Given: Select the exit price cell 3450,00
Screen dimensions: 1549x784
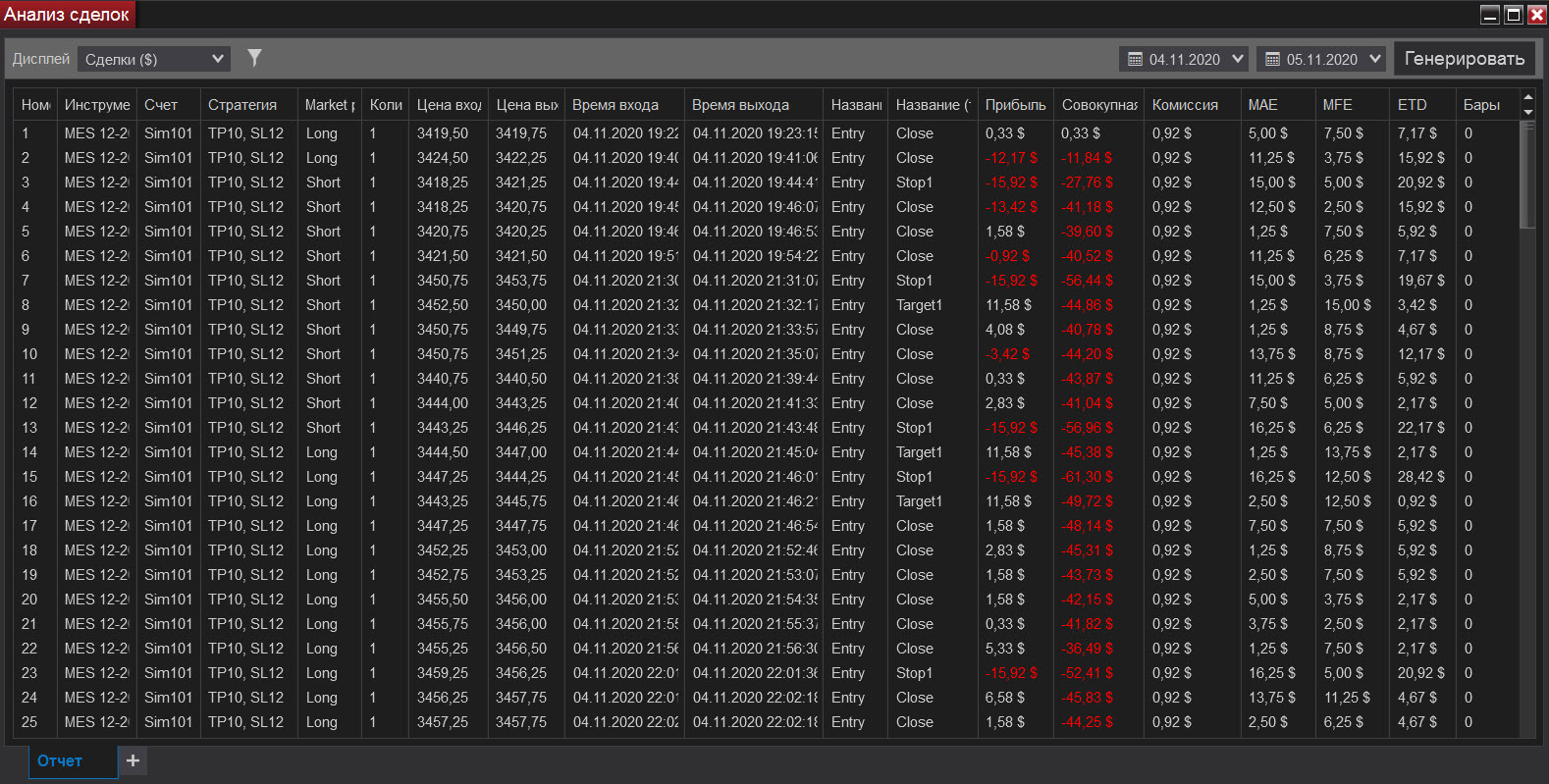Looking at the screenshot, I should point(521,305).
